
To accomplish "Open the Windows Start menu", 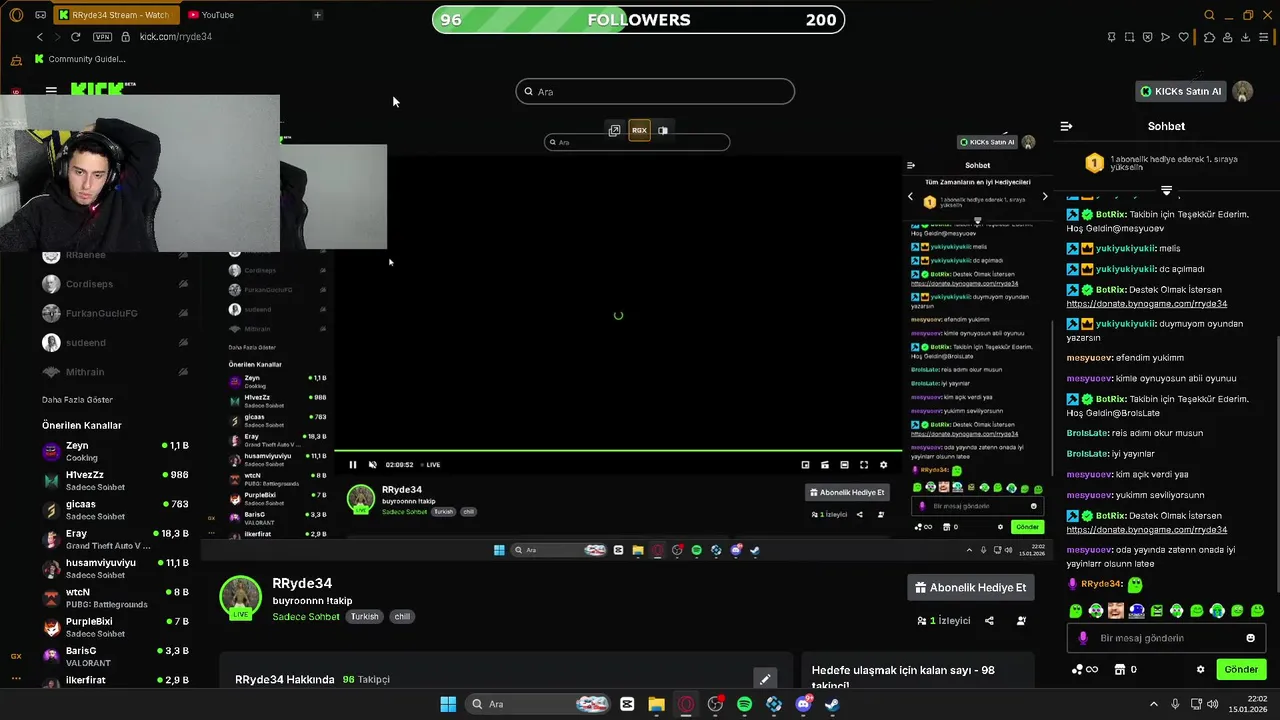I will point(448,704).
